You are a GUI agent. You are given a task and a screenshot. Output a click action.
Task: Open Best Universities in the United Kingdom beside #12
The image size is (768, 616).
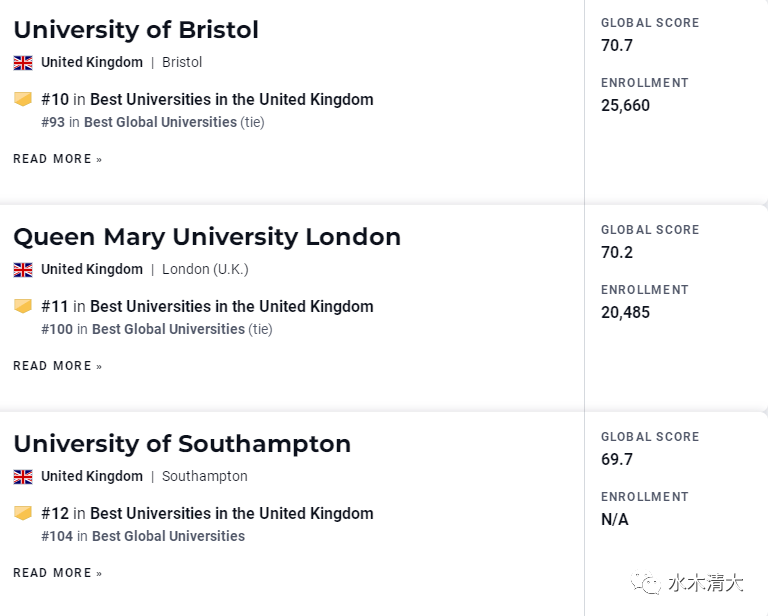[232, 514]
